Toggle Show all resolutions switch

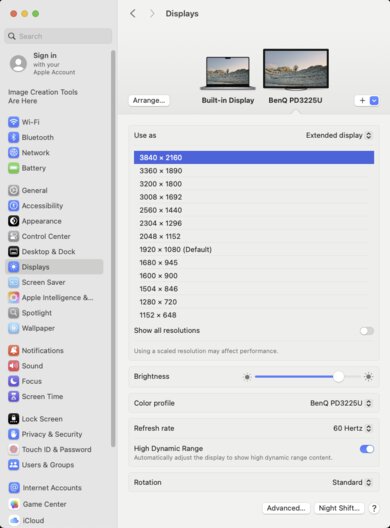[x=367, y=331]
